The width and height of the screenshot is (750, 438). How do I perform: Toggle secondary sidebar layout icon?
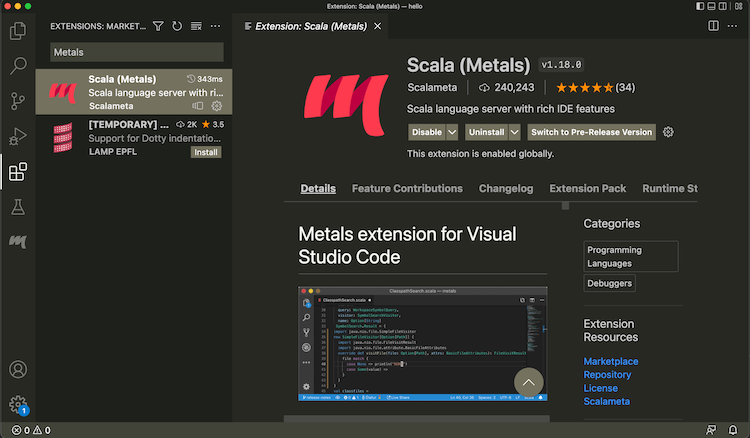point(723,6)
